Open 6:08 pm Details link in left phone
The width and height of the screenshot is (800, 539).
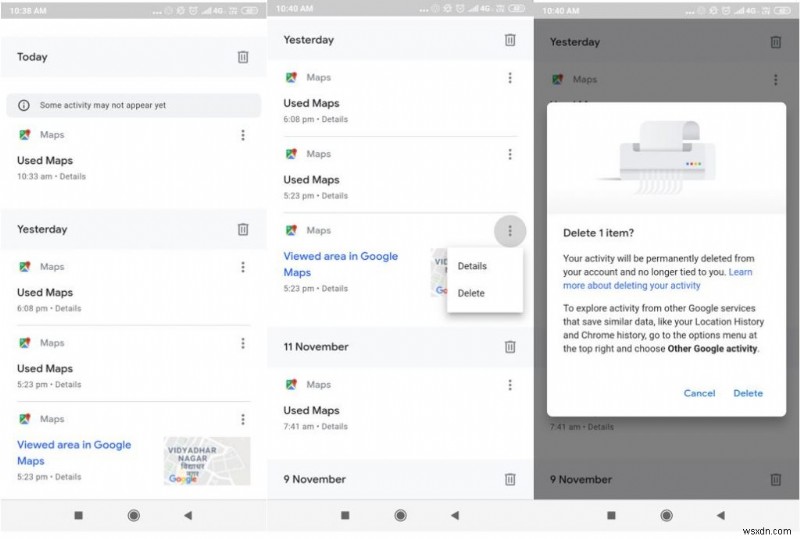click(x=68, y=308)
